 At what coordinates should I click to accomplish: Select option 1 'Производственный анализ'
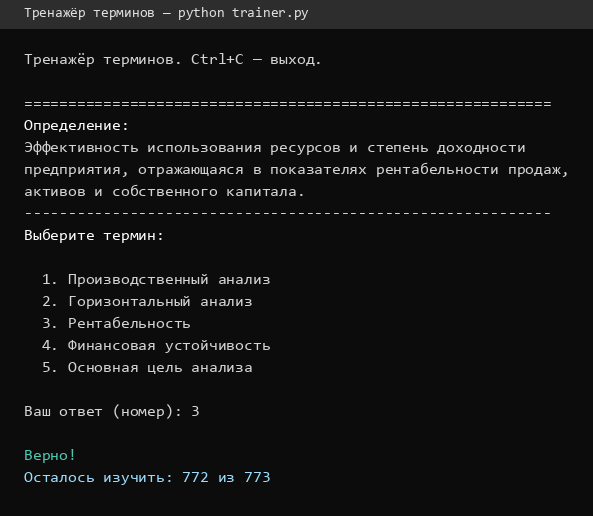click(x=156, y=280)
